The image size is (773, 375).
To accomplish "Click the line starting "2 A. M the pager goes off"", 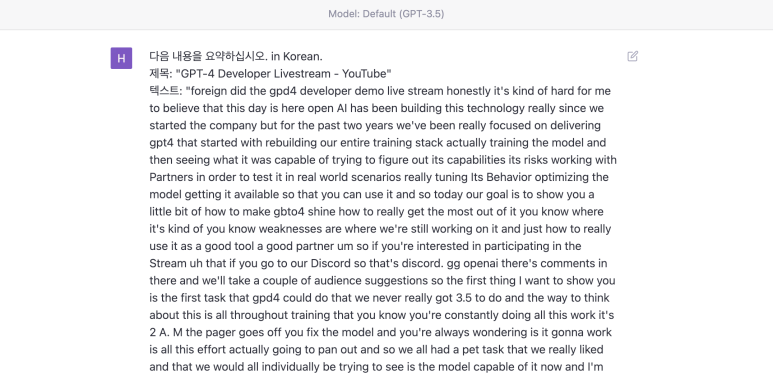I will click(381, 332).
